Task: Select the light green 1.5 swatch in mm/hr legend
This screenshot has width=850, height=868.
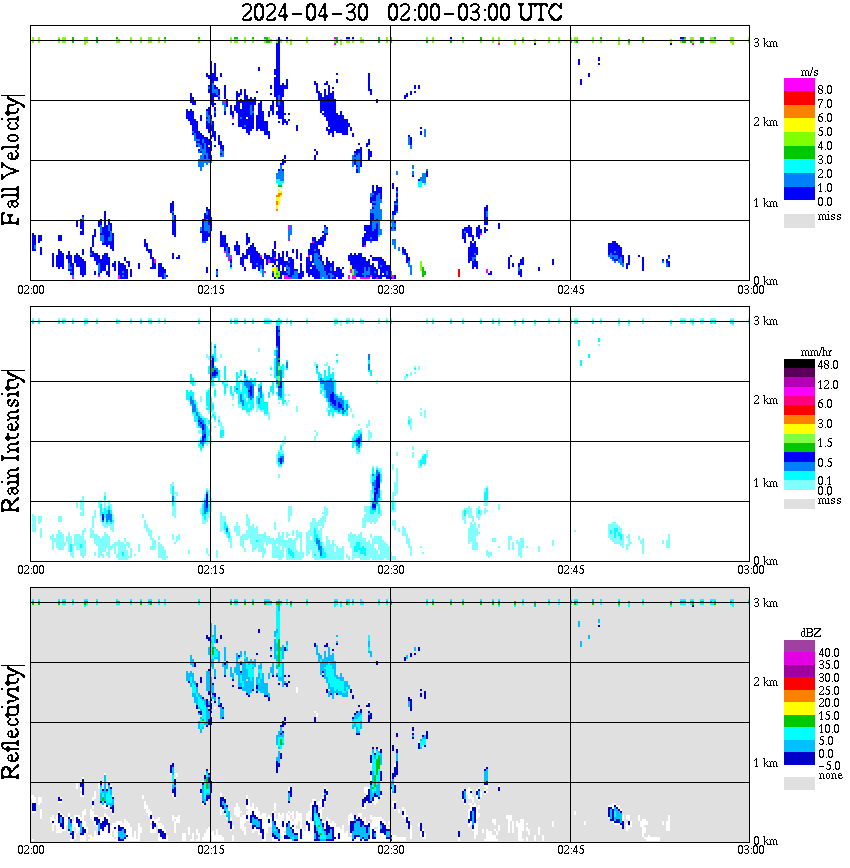Action: [x=799, y=438]
